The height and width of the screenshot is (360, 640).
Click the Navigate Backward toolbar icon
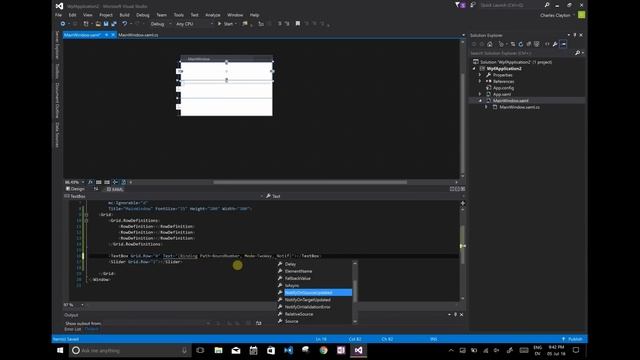pyautogui.click(x=62, y=24)
